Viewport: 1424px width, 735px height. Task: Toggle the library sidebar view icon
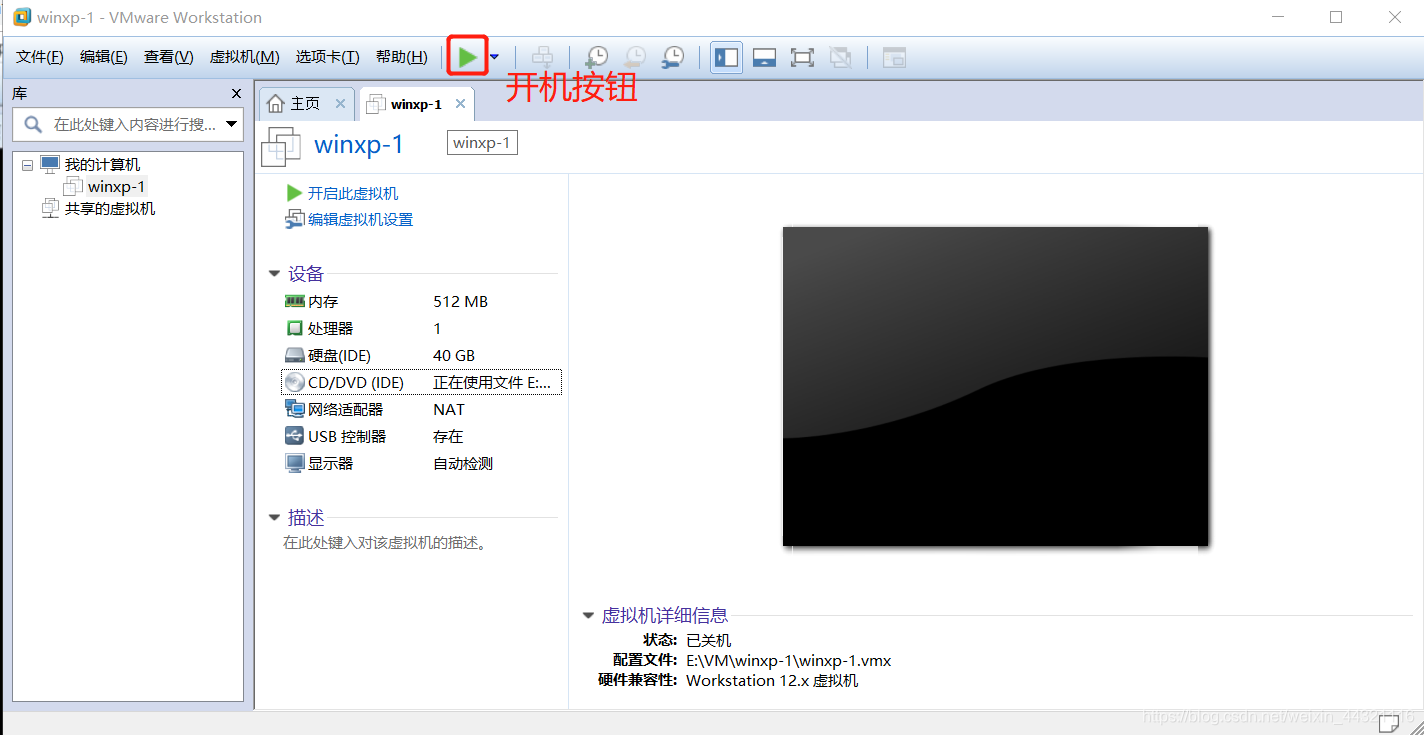(727, 57)
